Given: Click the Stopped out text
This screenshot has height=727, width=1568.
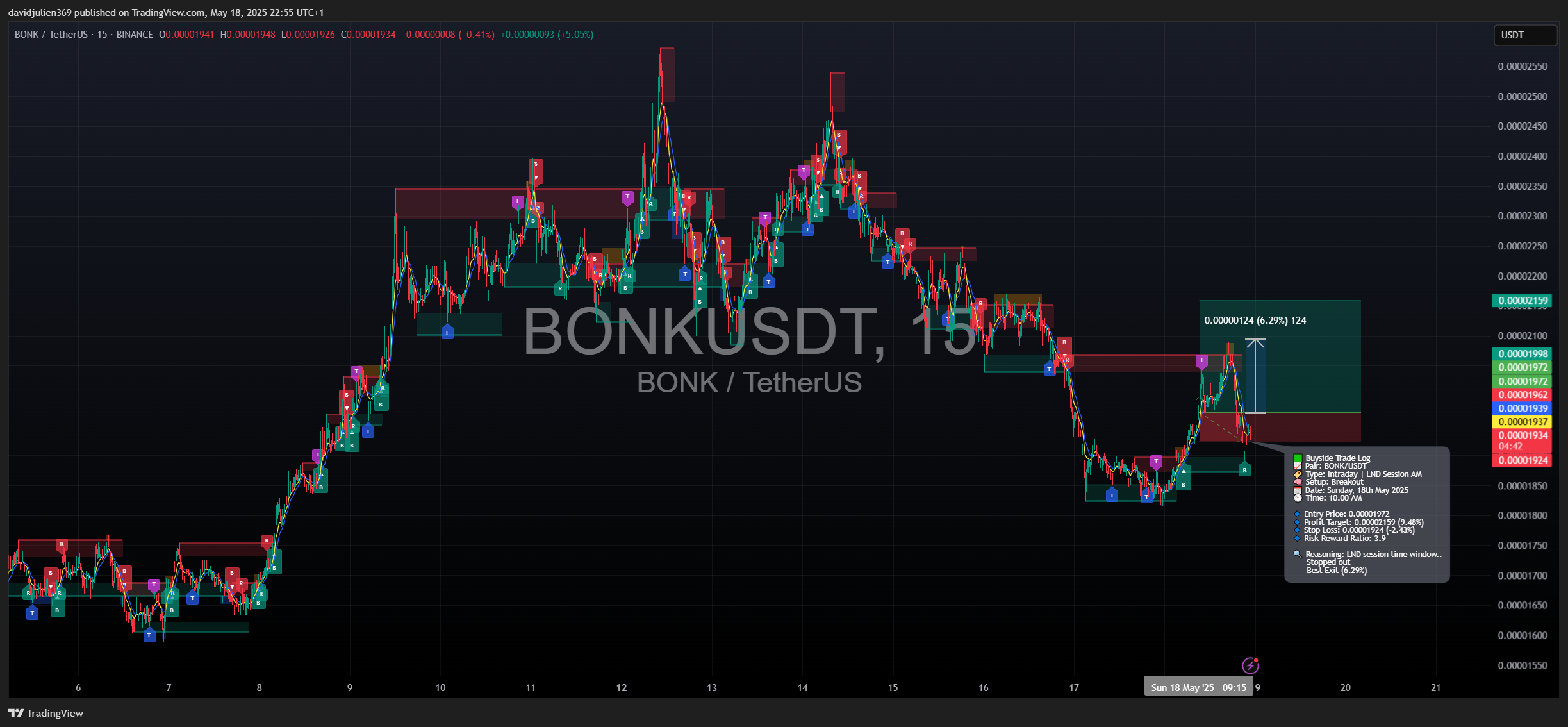Looking at the screenshot, I should pos(1328,562).
